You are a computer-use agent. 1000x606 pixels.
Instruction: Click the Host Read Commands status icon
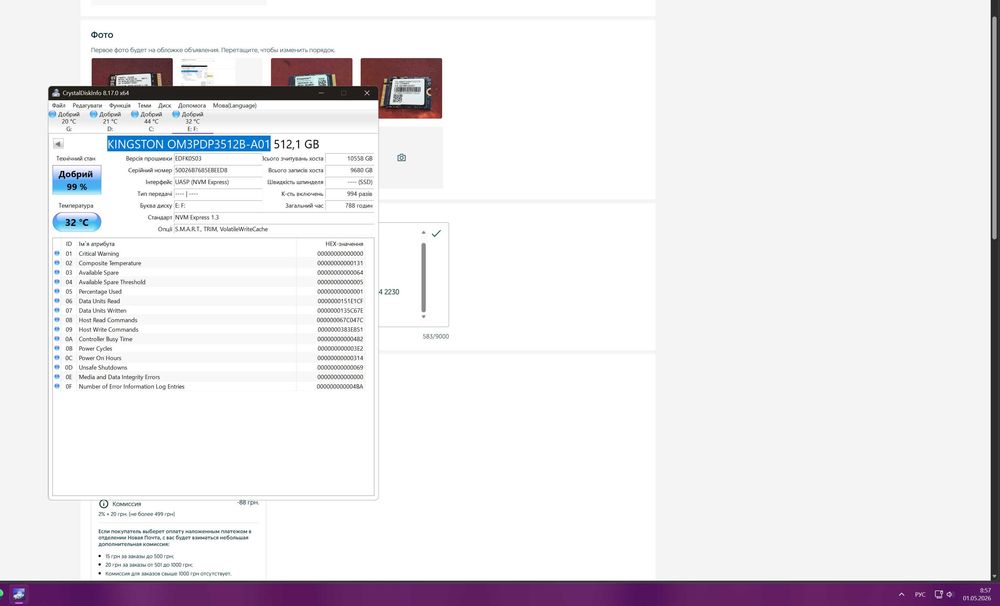[57, 320]
